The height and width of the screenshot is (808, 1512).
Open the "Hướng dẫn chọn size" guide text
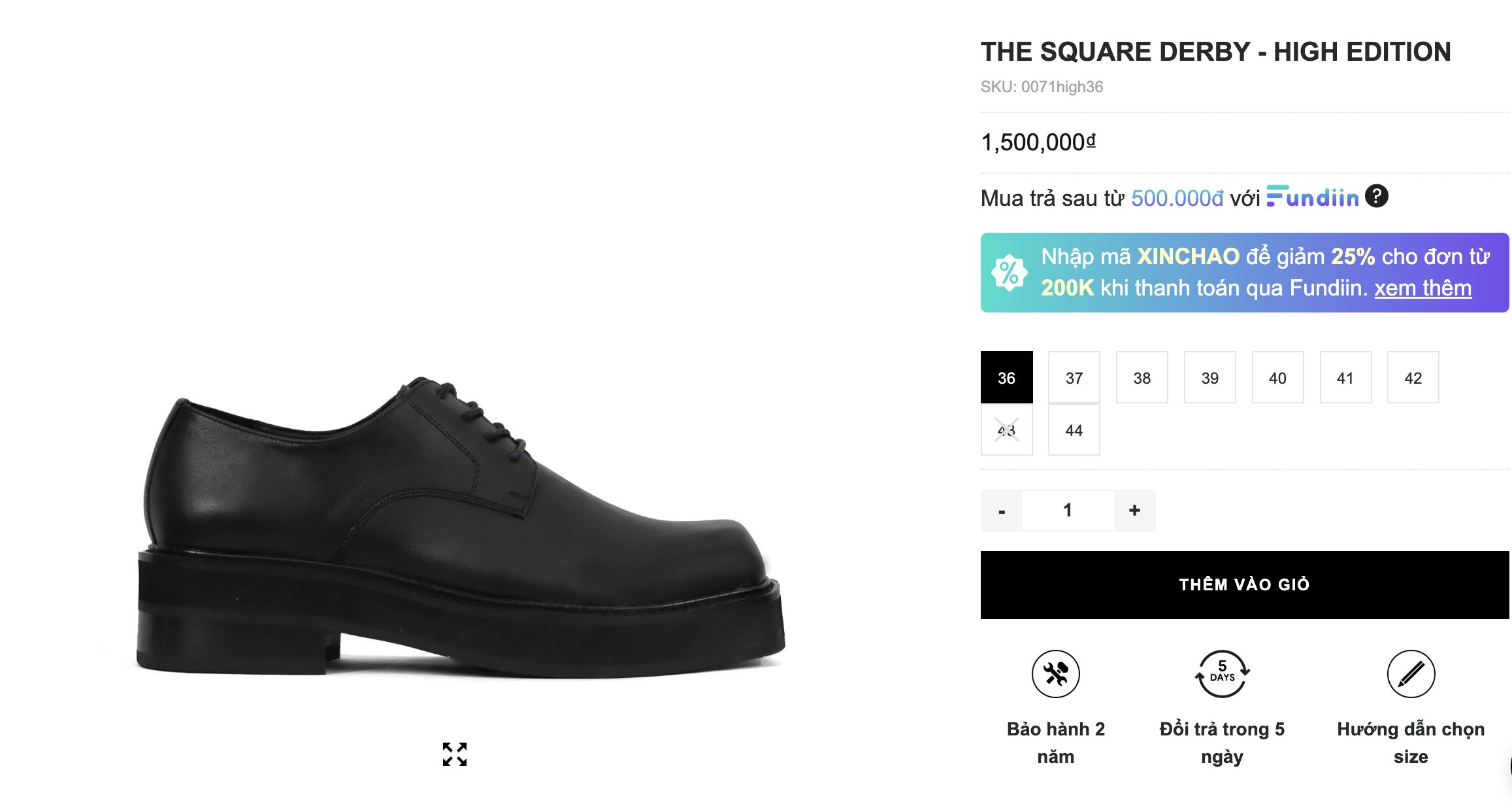(x=1411, y=743)
